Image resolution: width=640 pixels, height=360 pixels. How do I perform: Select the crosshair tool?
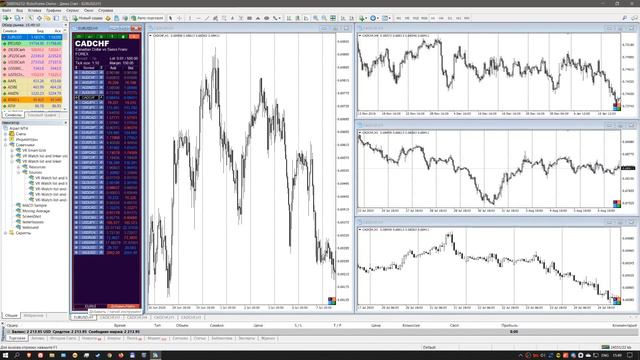(x=179, y=18)
